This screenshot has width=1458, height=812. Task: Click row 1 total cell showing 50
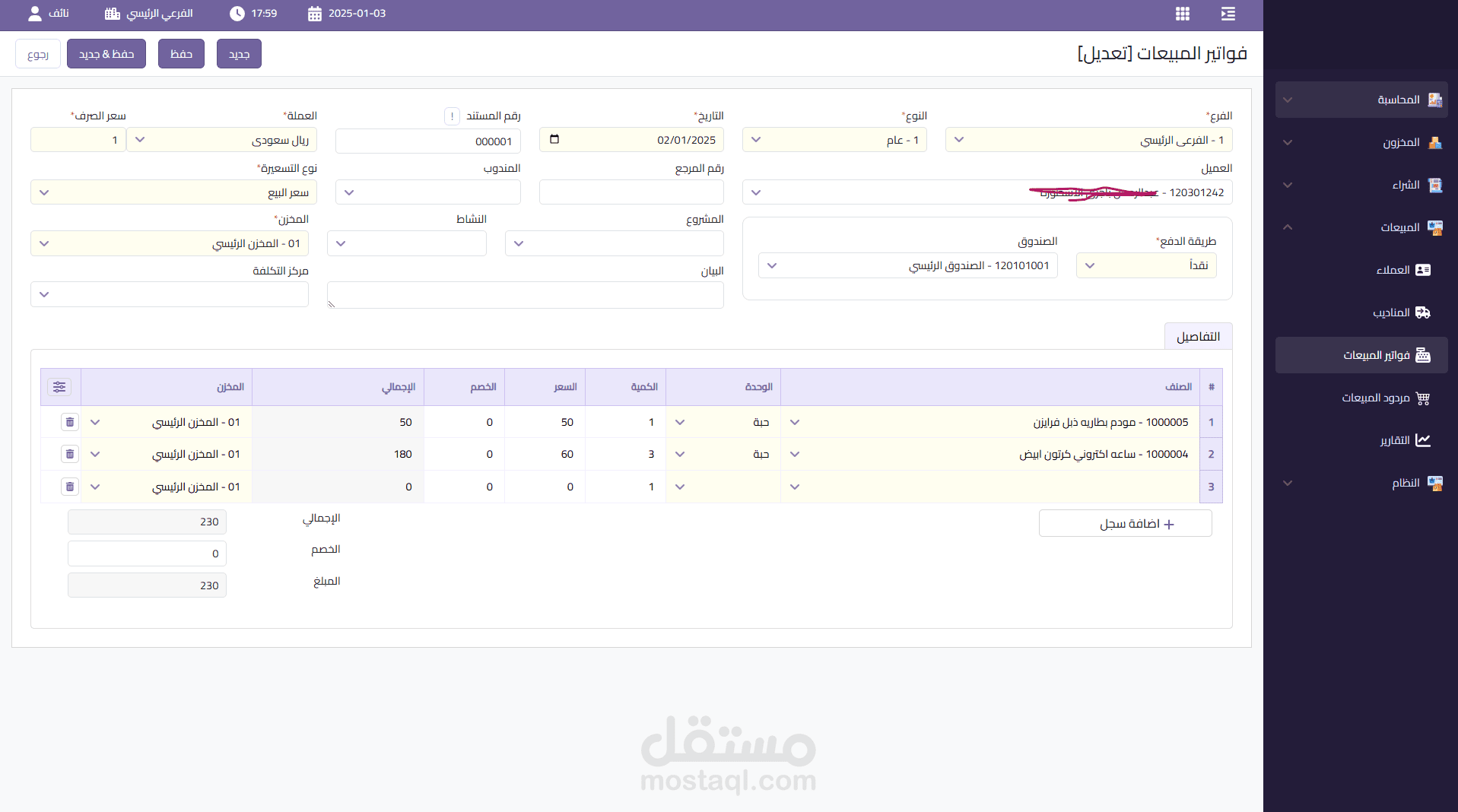pyautogui.click(x=338, y=422)
